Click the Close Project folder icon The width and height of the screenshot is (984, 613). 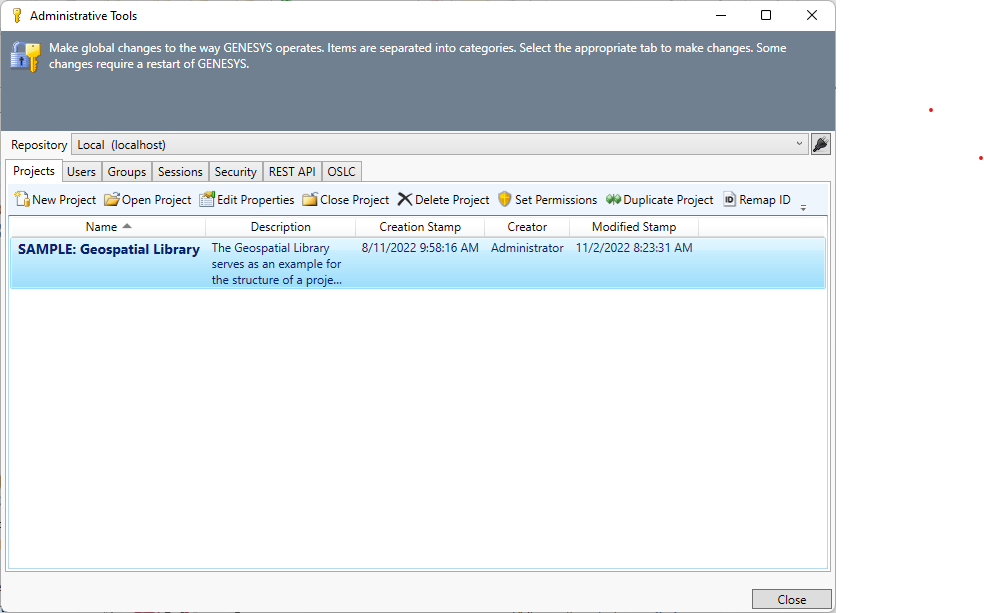point(310,200)
